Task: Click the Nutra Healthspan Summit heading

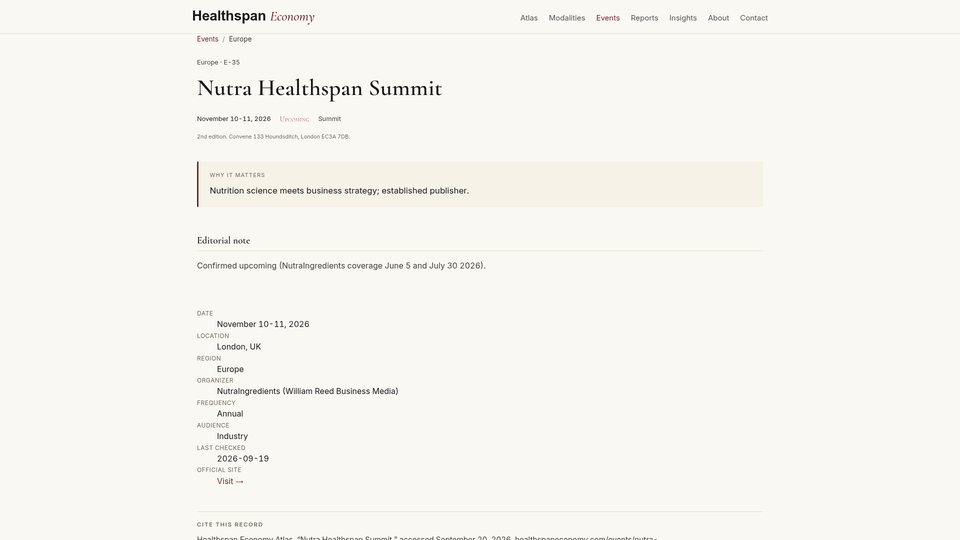Action: [319, 88]
